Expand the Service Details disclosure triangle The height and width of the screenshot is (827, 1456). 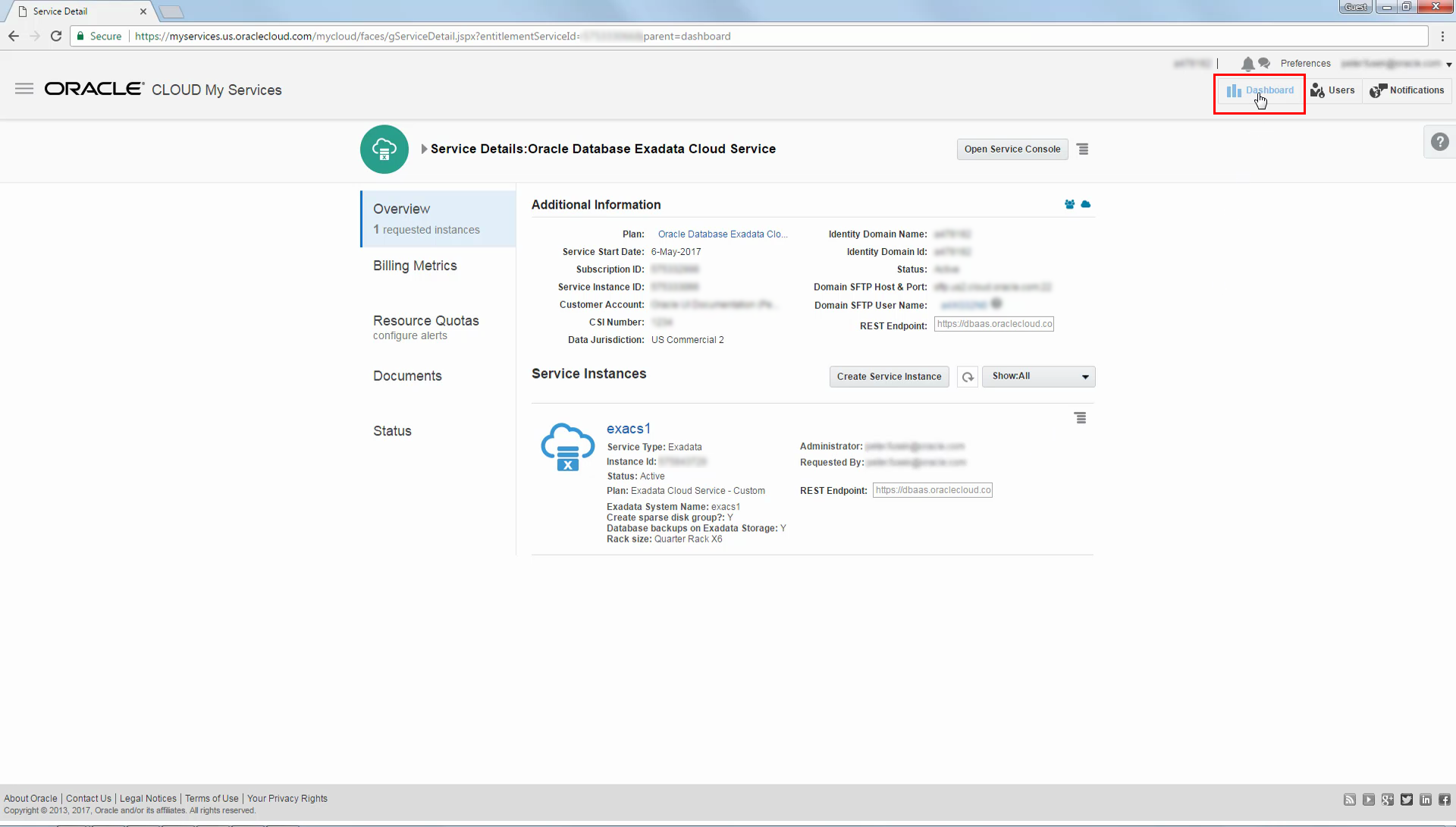click(424, 149)
